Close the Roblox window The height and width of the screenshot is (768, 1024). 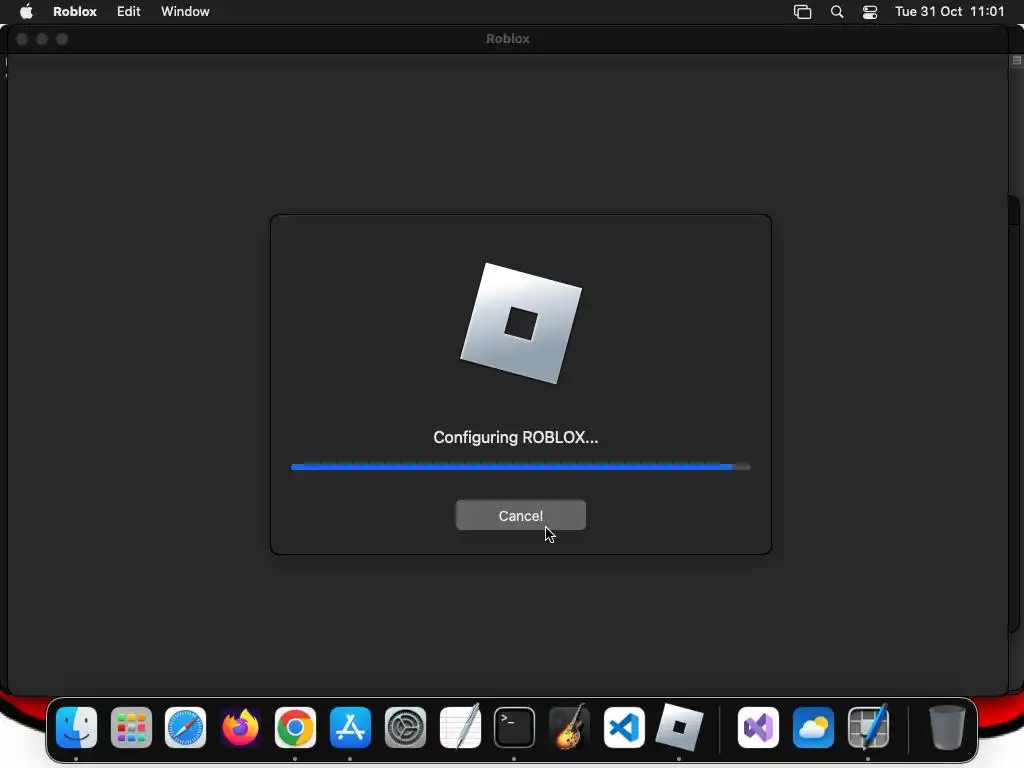(22, 39)
